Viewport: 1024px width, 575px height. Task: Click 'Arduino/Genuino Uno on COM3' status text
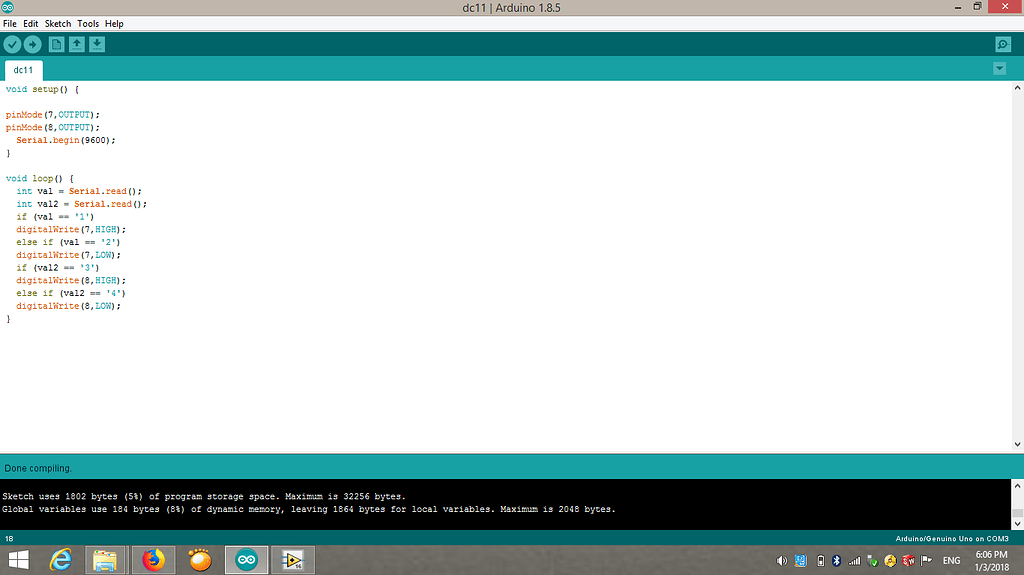(x=952, y=539)
